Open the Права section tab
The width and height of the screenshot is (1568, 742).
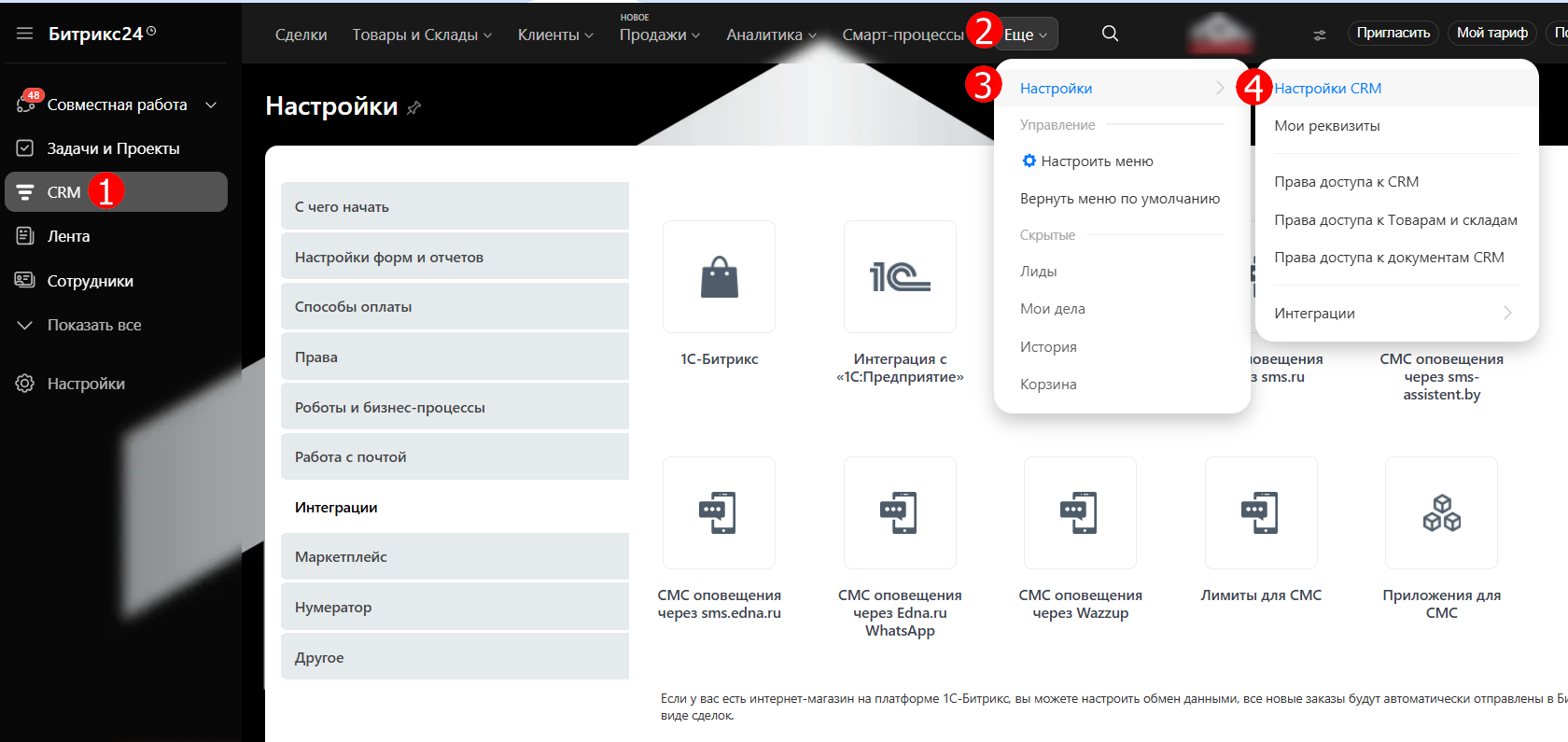tap(455, 357)
